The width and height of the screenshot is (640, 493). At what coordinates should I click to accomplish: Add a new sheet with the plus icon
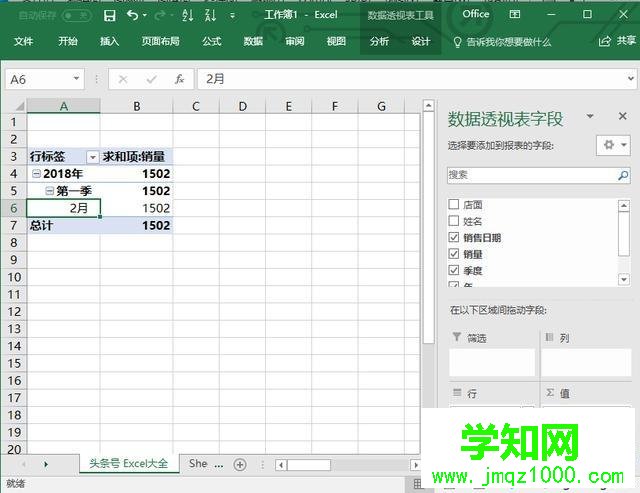pyautogui.click(x=240, y=464)
